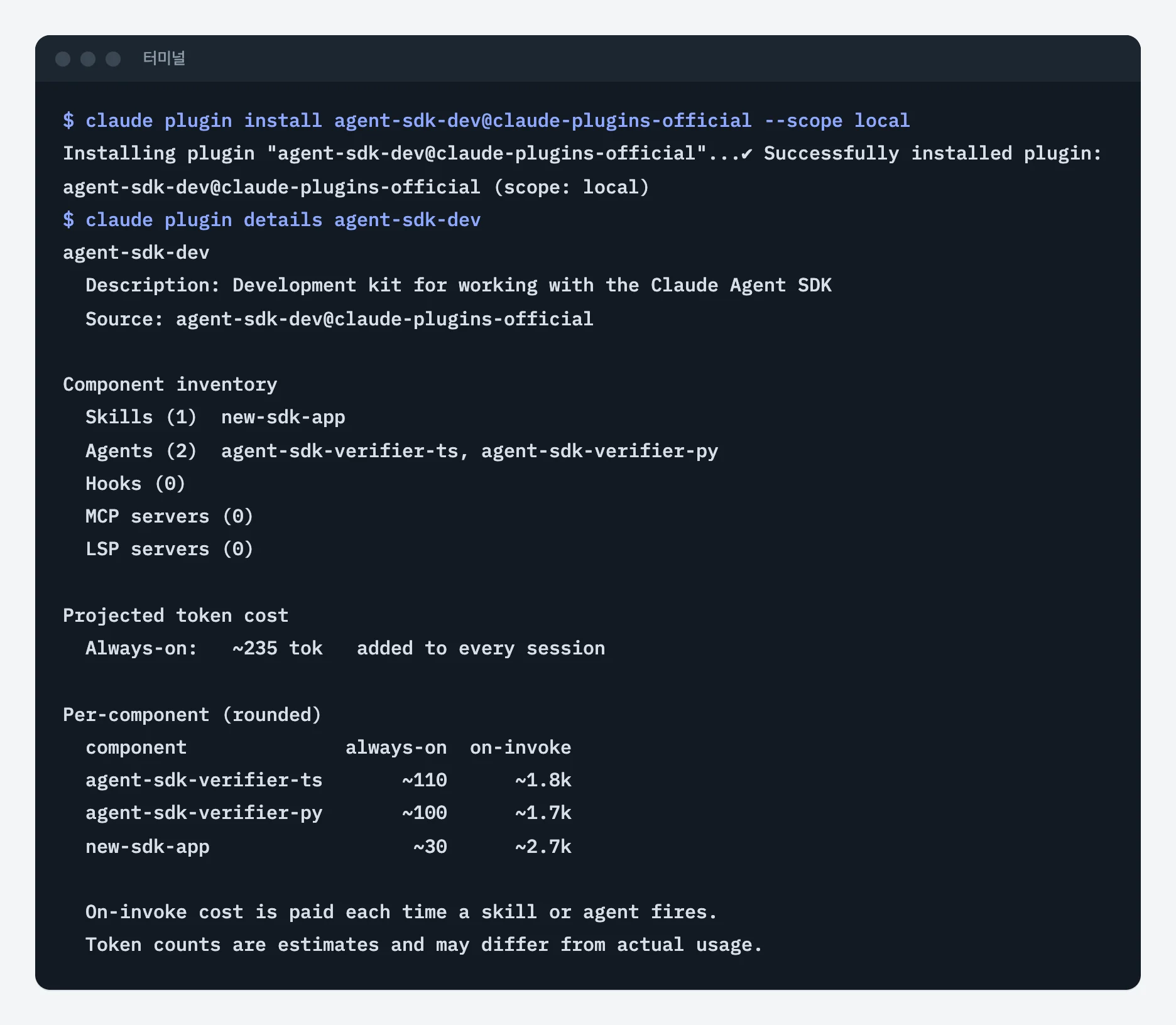Click the 'always-on' column header
The width and height of the screenshot is (1176, 1025).
click(x=396, y=747)
